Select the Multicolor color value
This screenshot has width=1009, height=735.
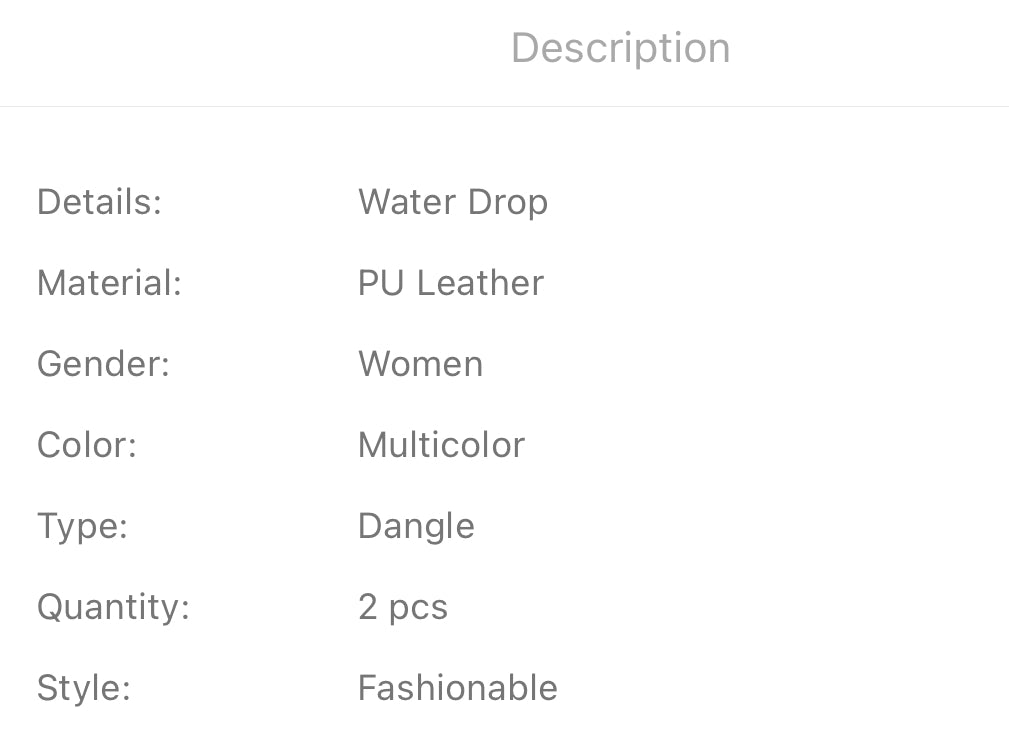click(441, 445)
